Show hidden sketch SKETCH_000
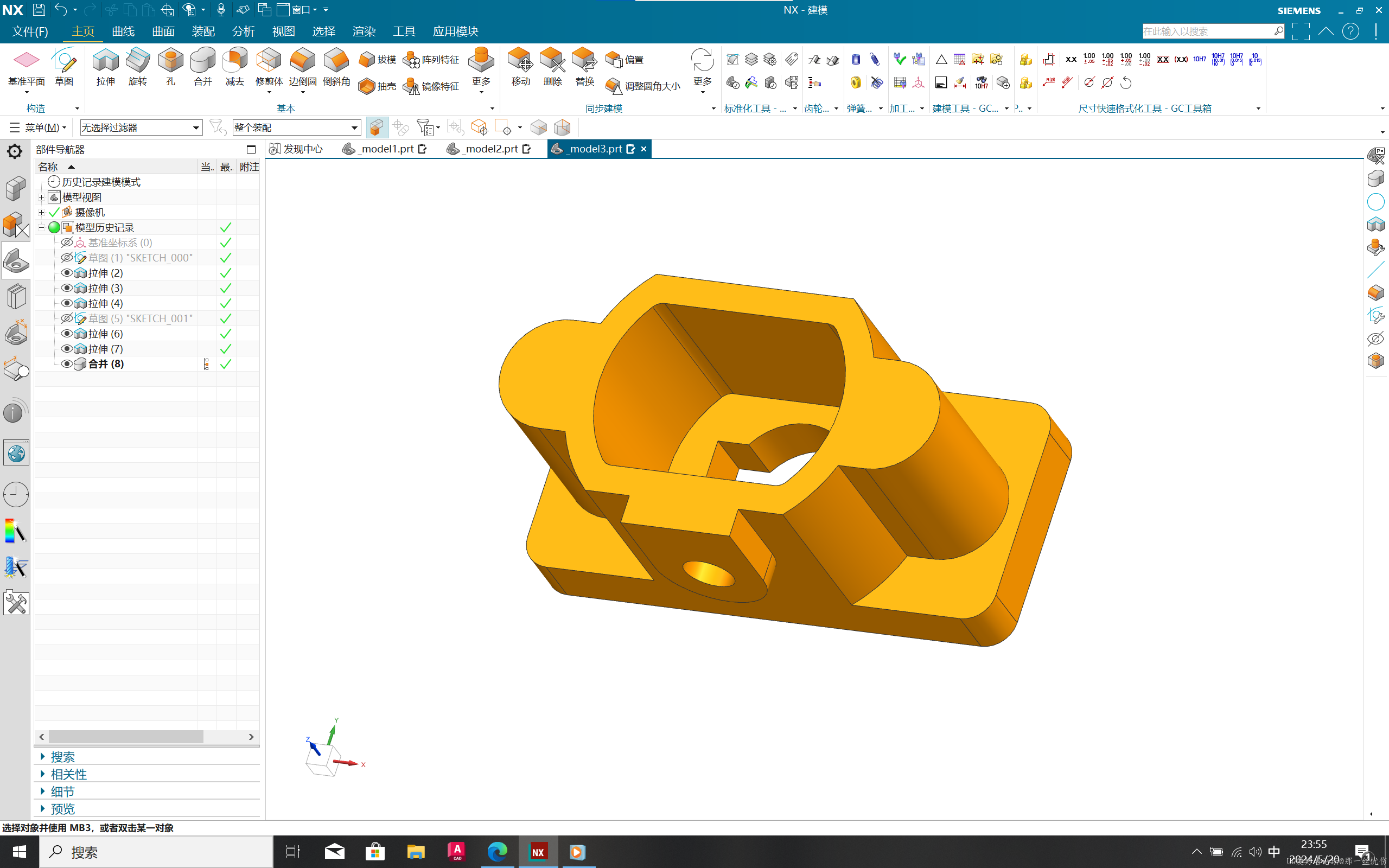Image resolution: width=1389 pixels, height=868 pixels. coord(67,258)
